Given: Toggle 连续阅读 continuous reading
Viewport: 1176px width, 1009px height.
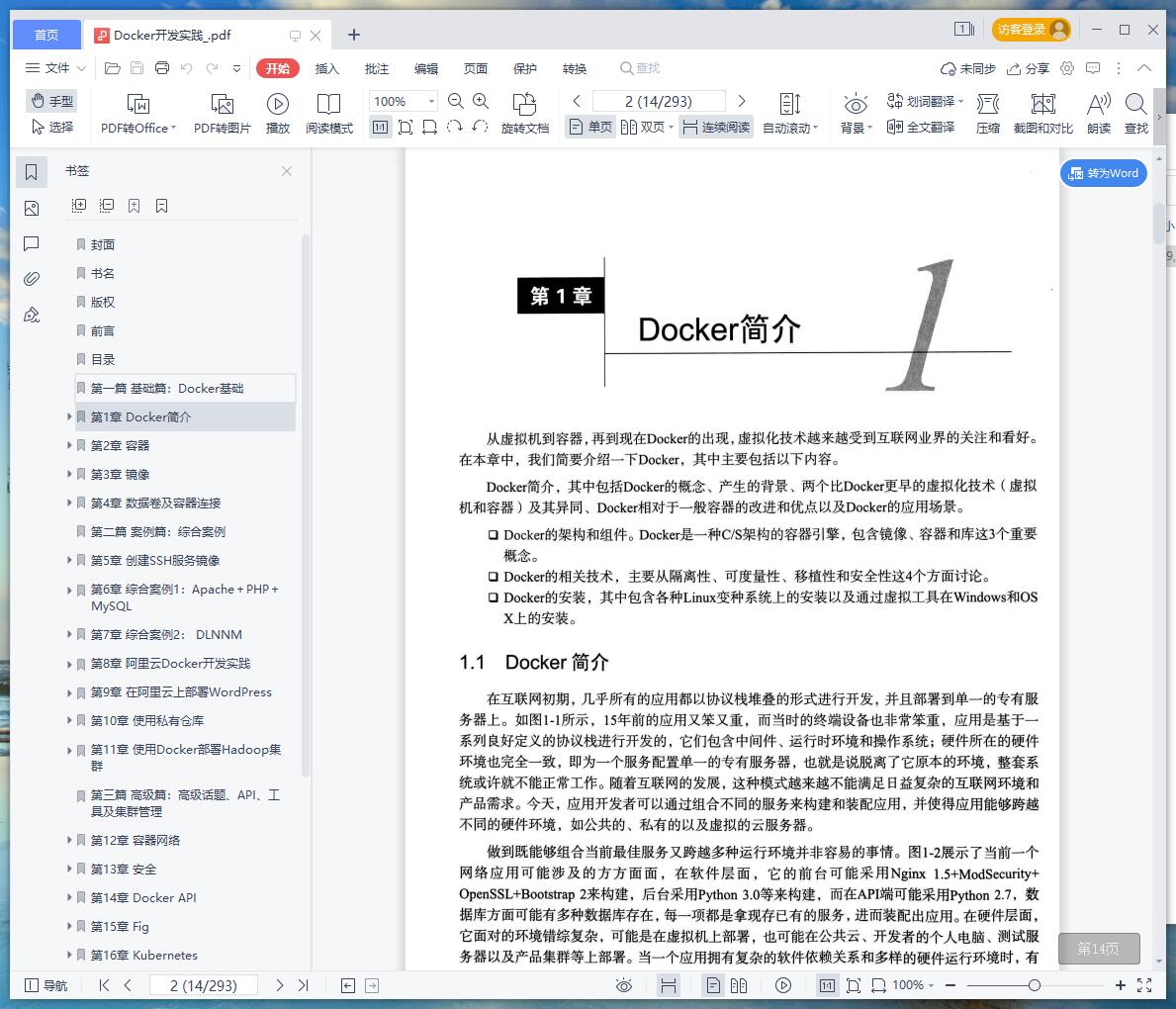Looking at the screenshot, I should pyautogui.click(x=716, y=127).
